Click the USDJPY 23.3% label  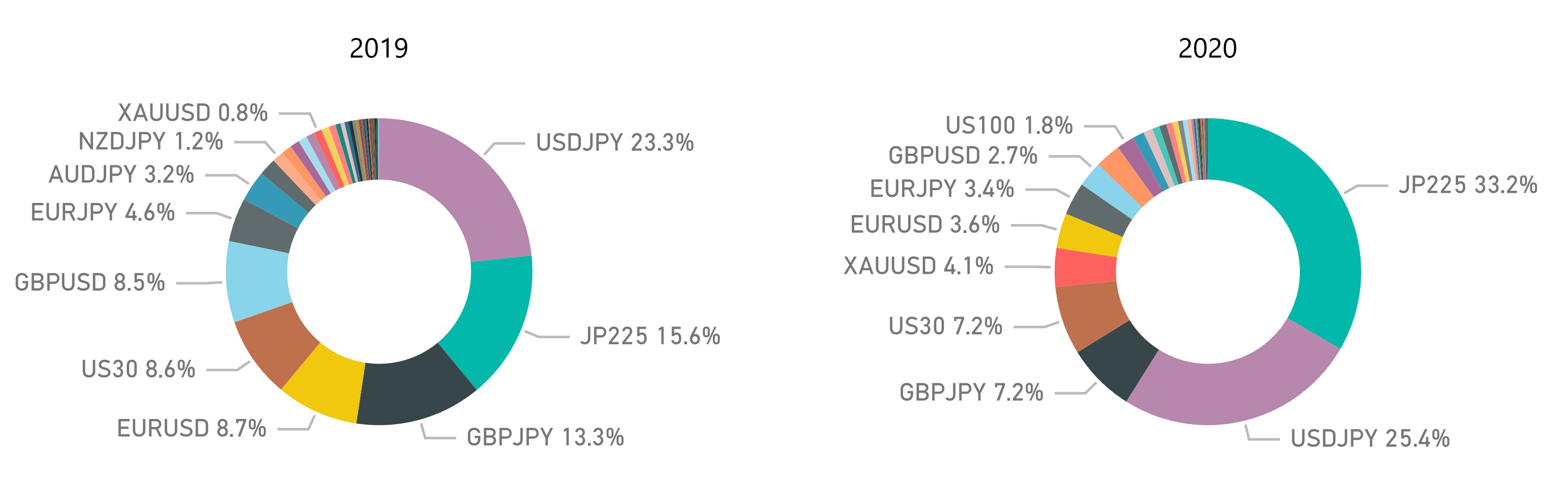point(615,143)
